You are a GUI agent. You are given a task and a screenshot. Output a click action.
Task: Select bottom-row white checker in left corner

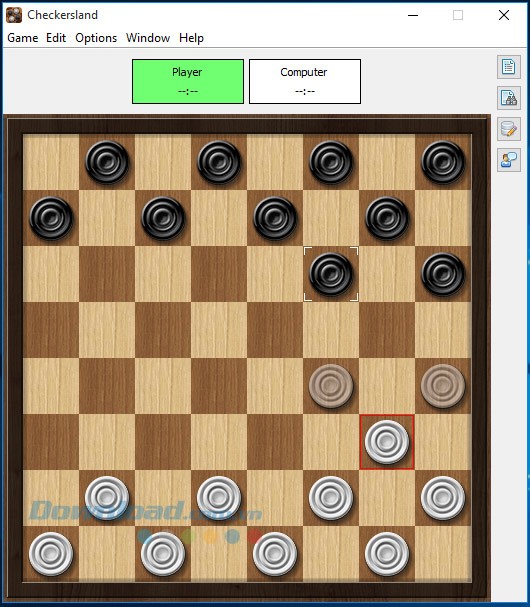click(x=51, y=554)
